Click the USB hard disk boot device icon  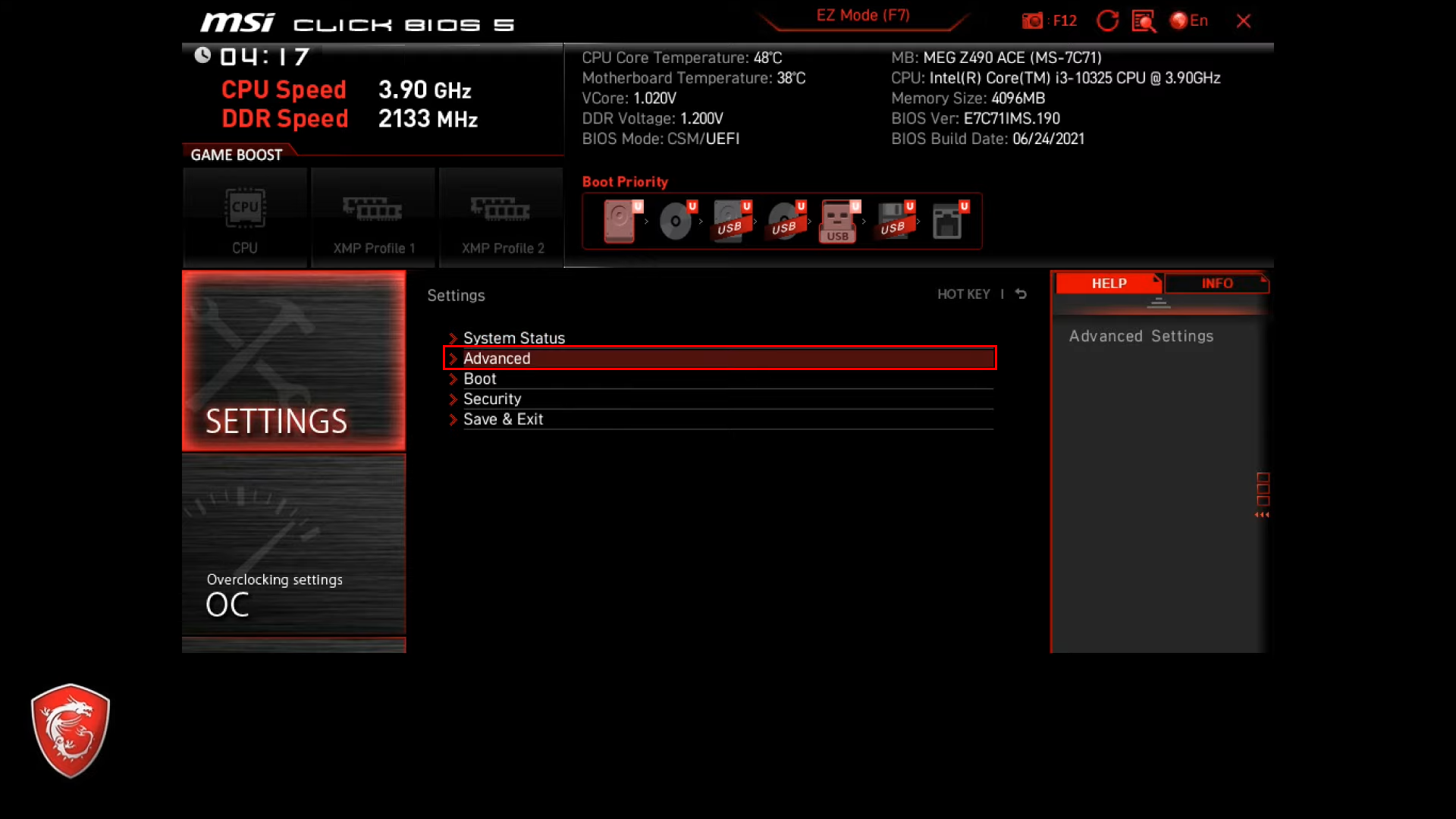coord(731,221)
